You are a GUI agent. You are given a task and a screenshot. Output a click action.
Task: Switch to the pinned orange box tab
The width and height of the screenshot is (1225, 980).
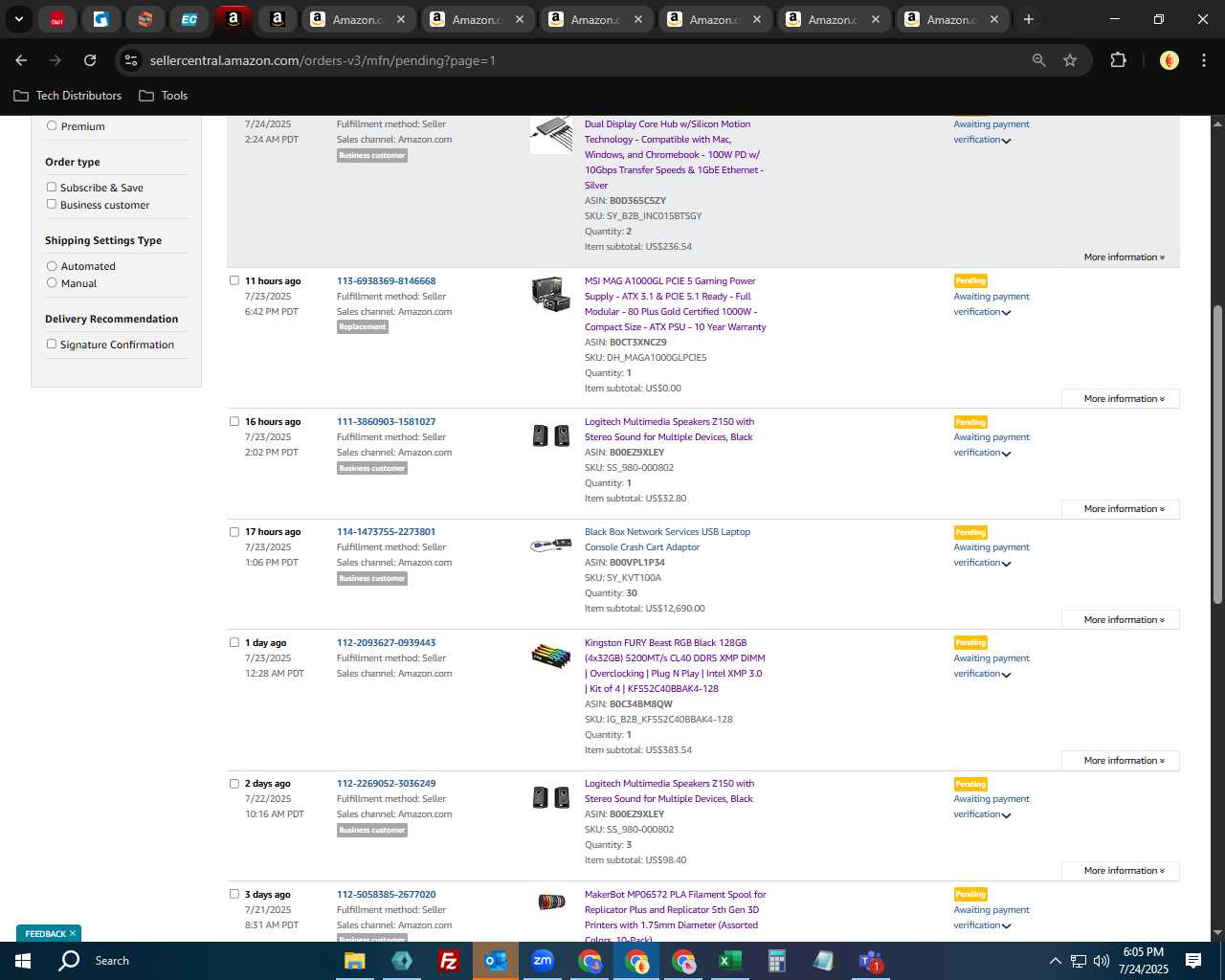(x=145, y=19)
